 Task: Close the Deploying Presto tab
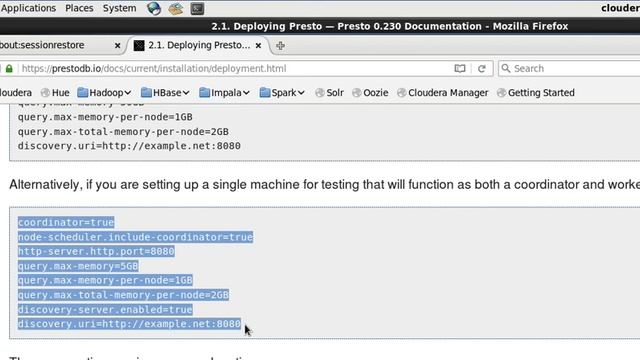pos(258,46)
